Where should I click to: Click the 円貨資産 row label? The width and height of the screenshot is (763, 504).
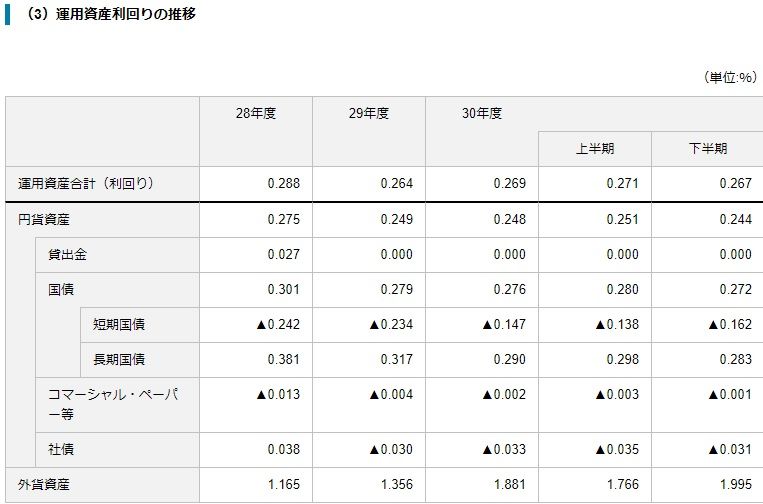[44, 219]
